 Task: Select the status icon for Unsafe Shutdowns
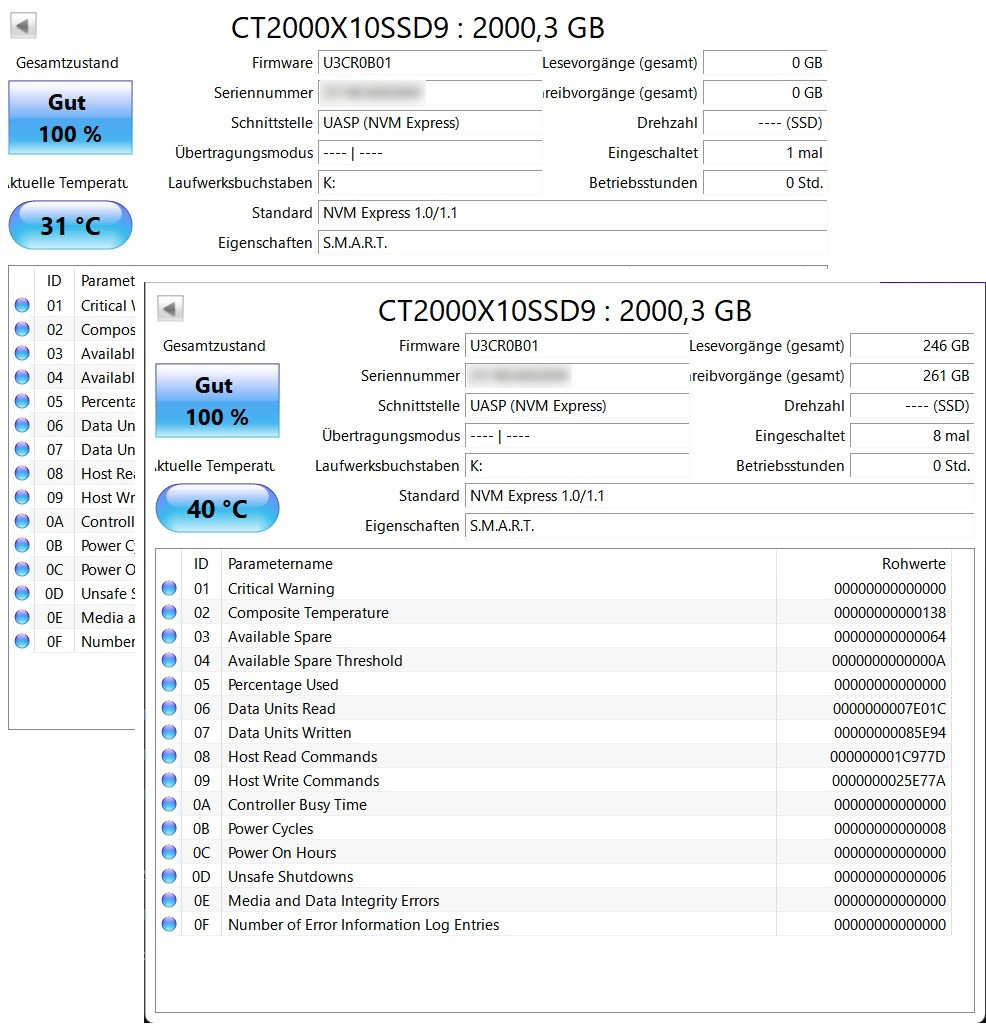pyautogui.click(x=169, y=877)
